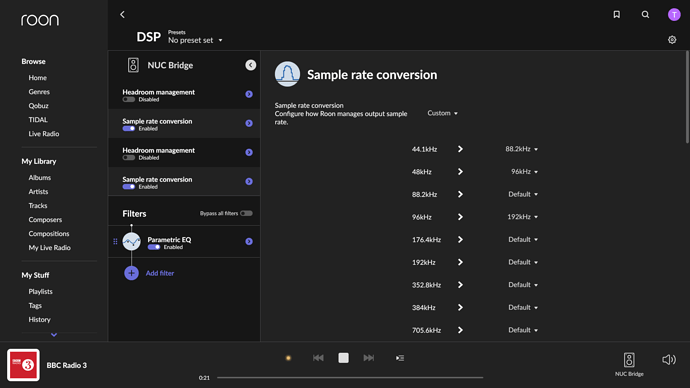Open 705.6kHz output Default dropdown
690x388 pixels.
point(523,330)
